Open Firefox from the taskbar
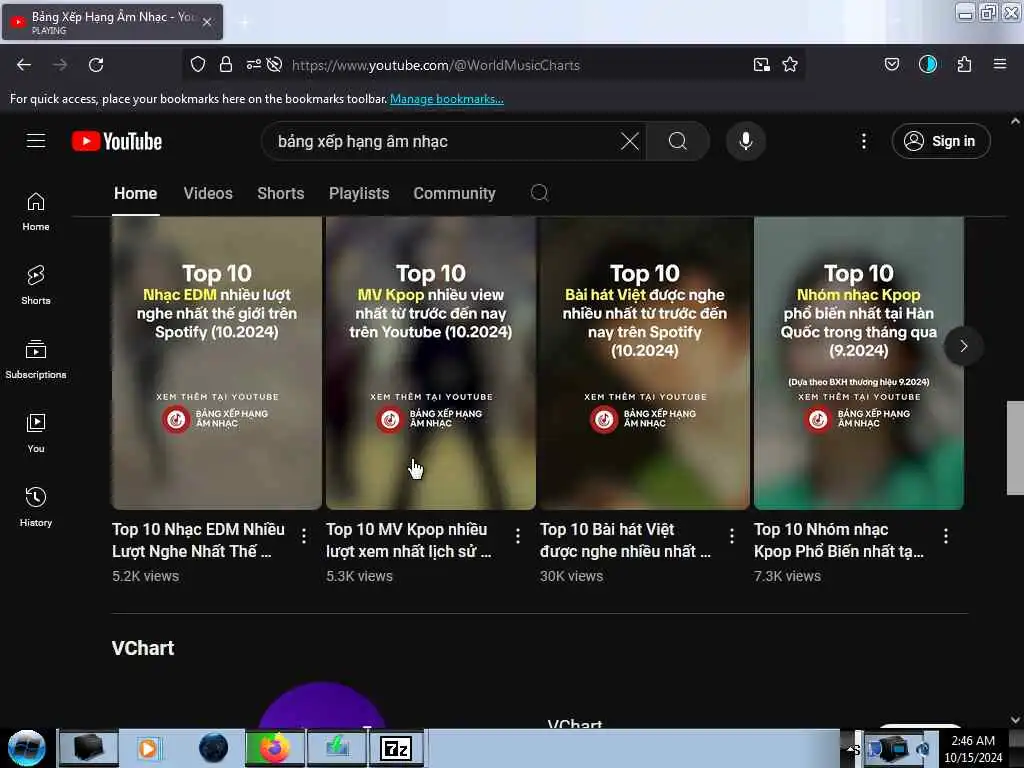This screenshot has height=768, width=1024. click(275, 748)
